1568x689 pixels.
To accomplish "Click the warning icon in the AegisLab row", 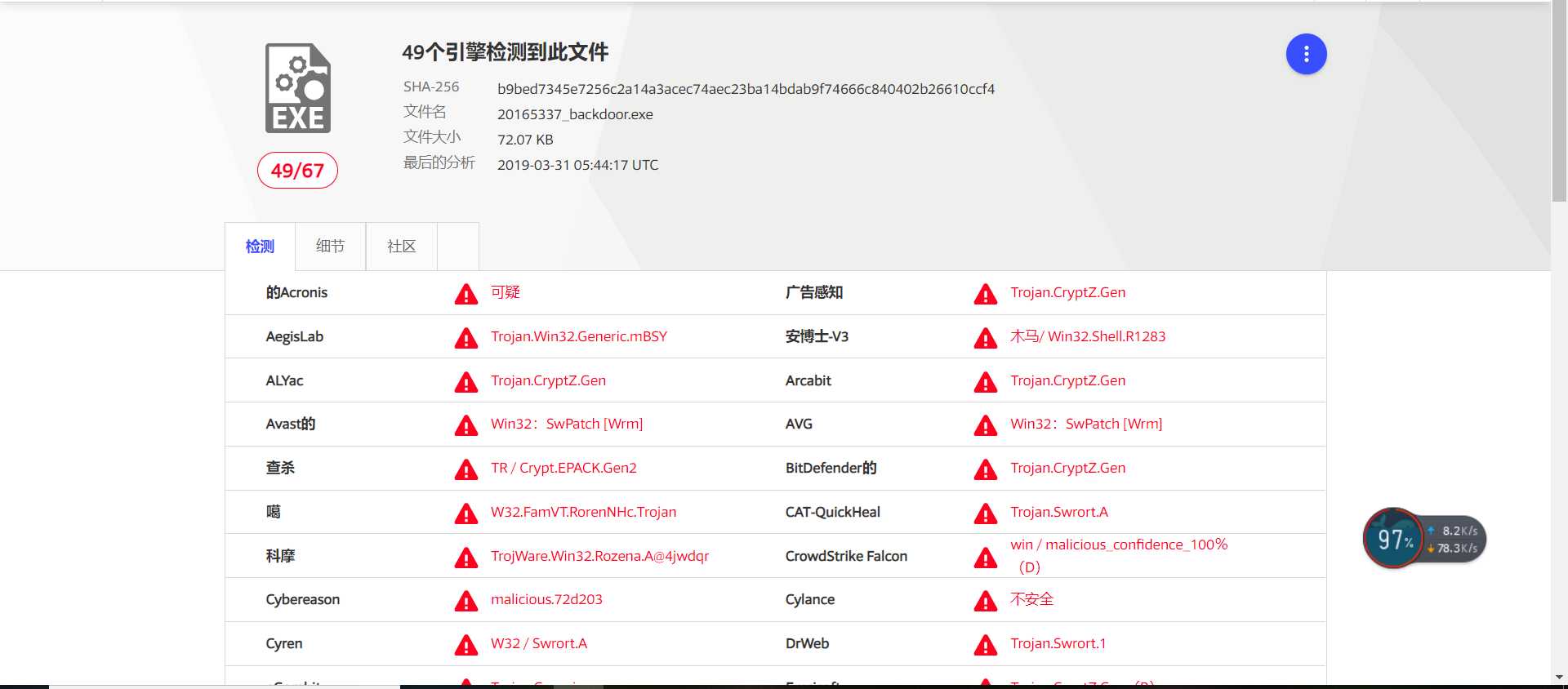I will click(x=465, y=338).
